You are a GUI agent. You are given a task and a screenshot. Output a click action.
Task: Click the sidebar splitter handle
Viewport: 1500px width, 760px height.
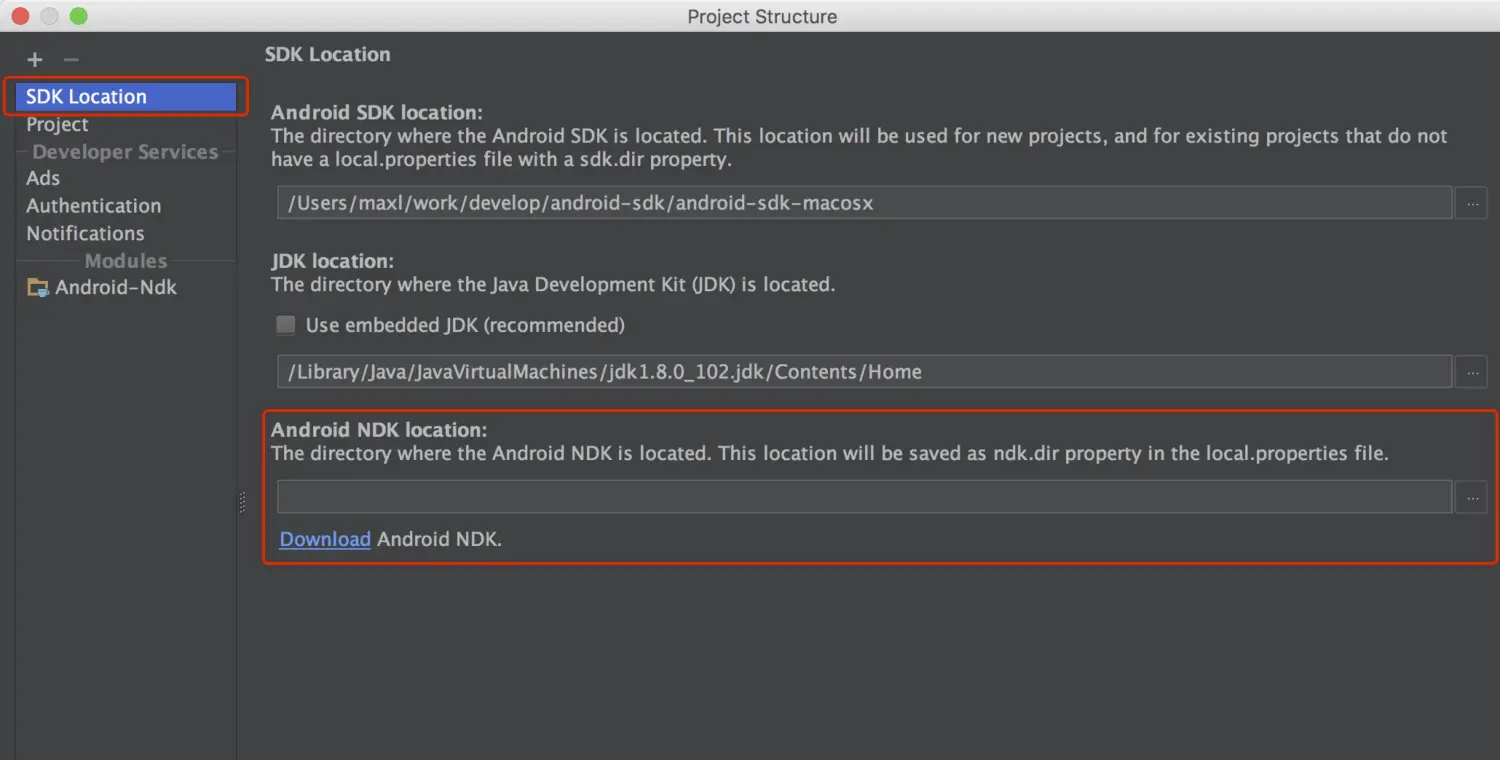tap(242, 502)
